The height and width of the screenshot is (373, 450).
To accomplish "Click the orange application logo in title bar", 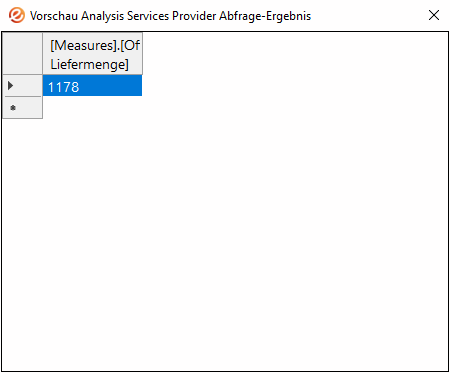I will coord(16,15).
